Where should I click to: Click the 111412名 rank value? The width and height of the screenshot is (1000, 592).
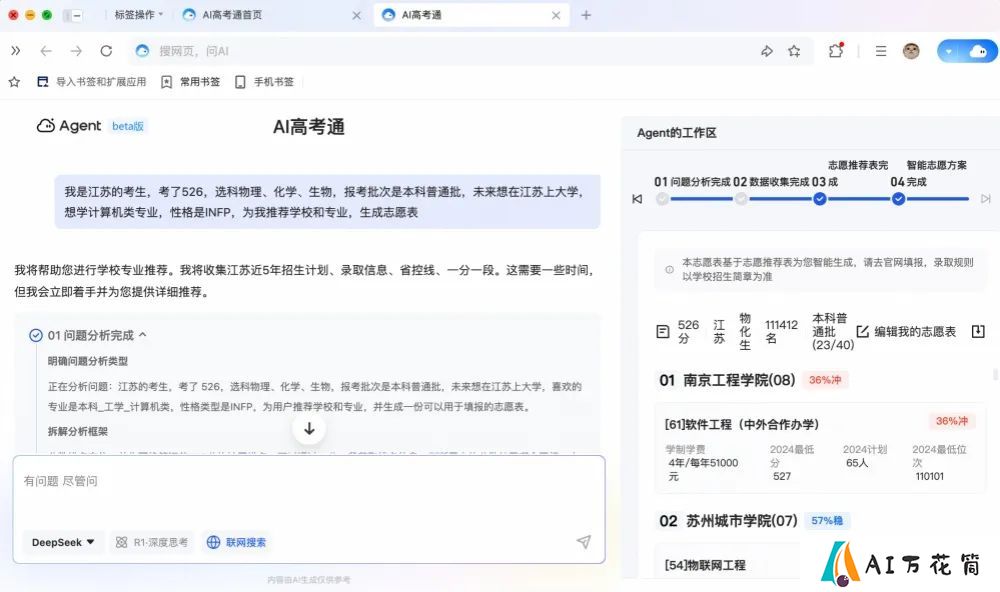tap(781, 332)
